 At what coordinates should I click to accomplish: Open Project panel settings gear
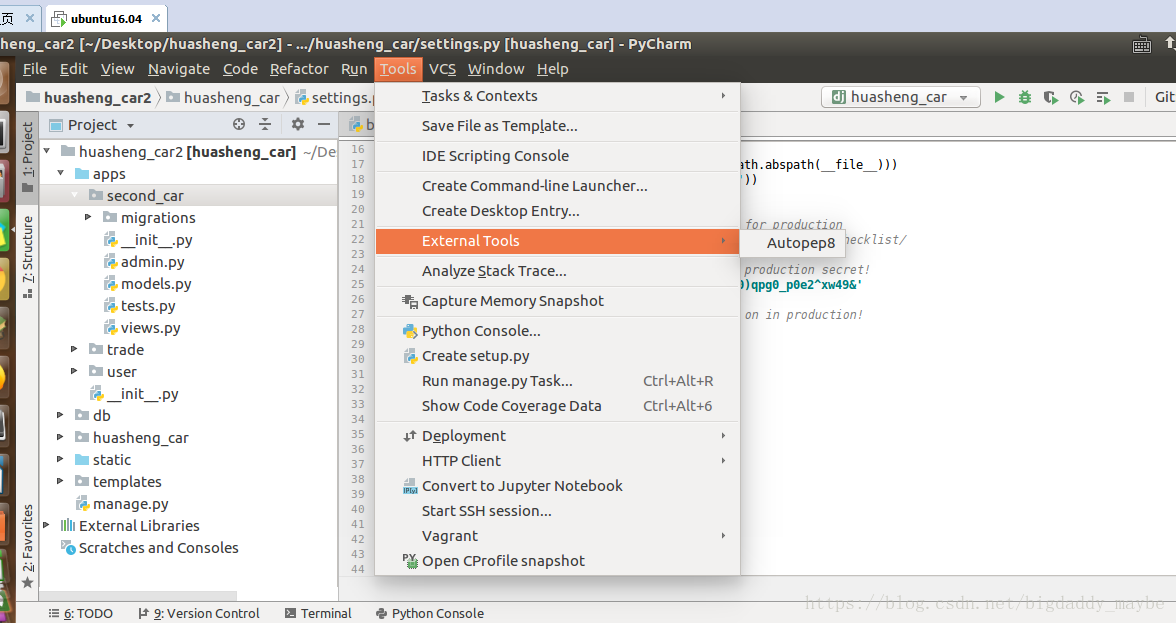[298, 124]
